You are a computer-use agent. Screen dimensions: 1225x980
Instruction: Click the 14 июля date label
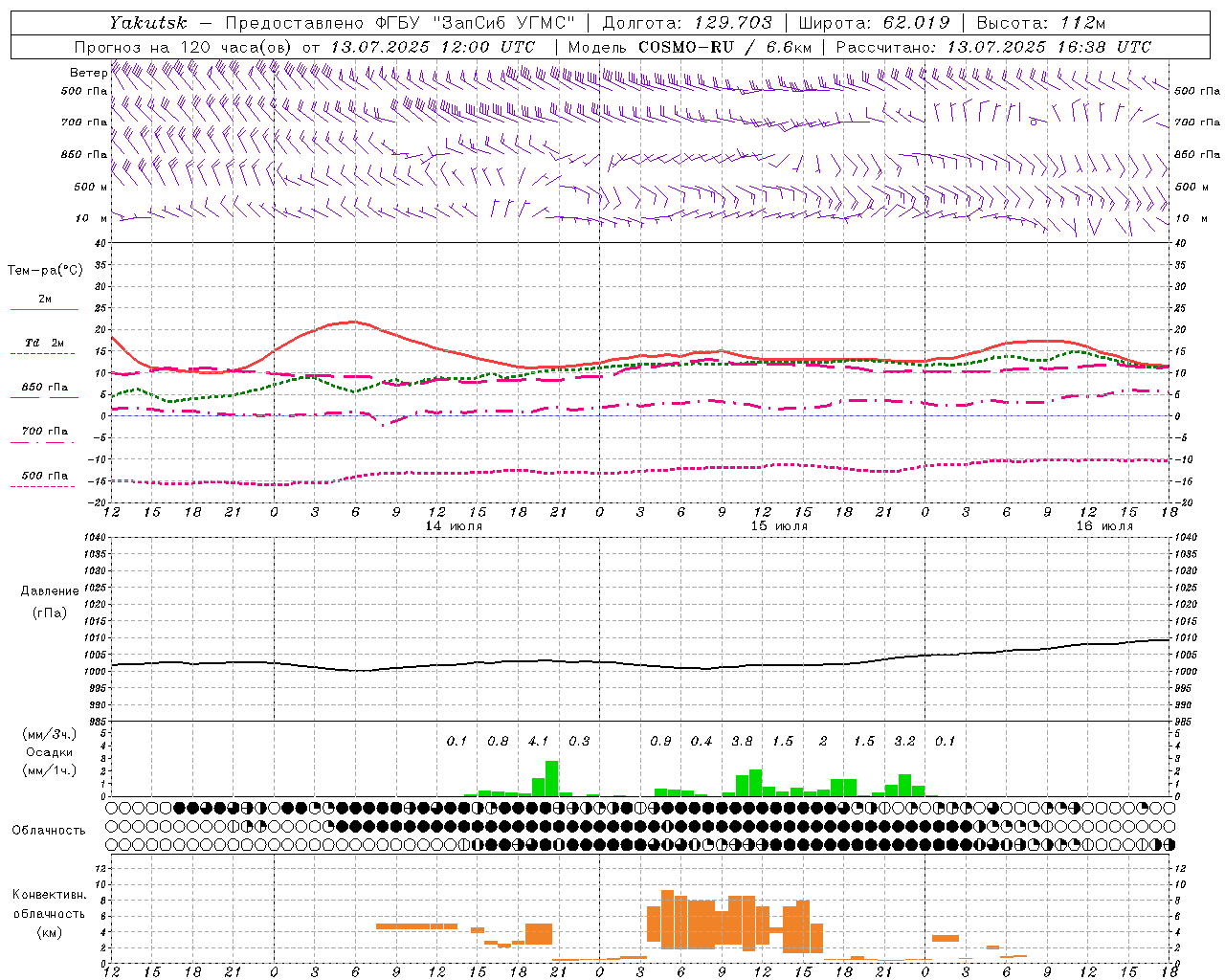point(454,526)
